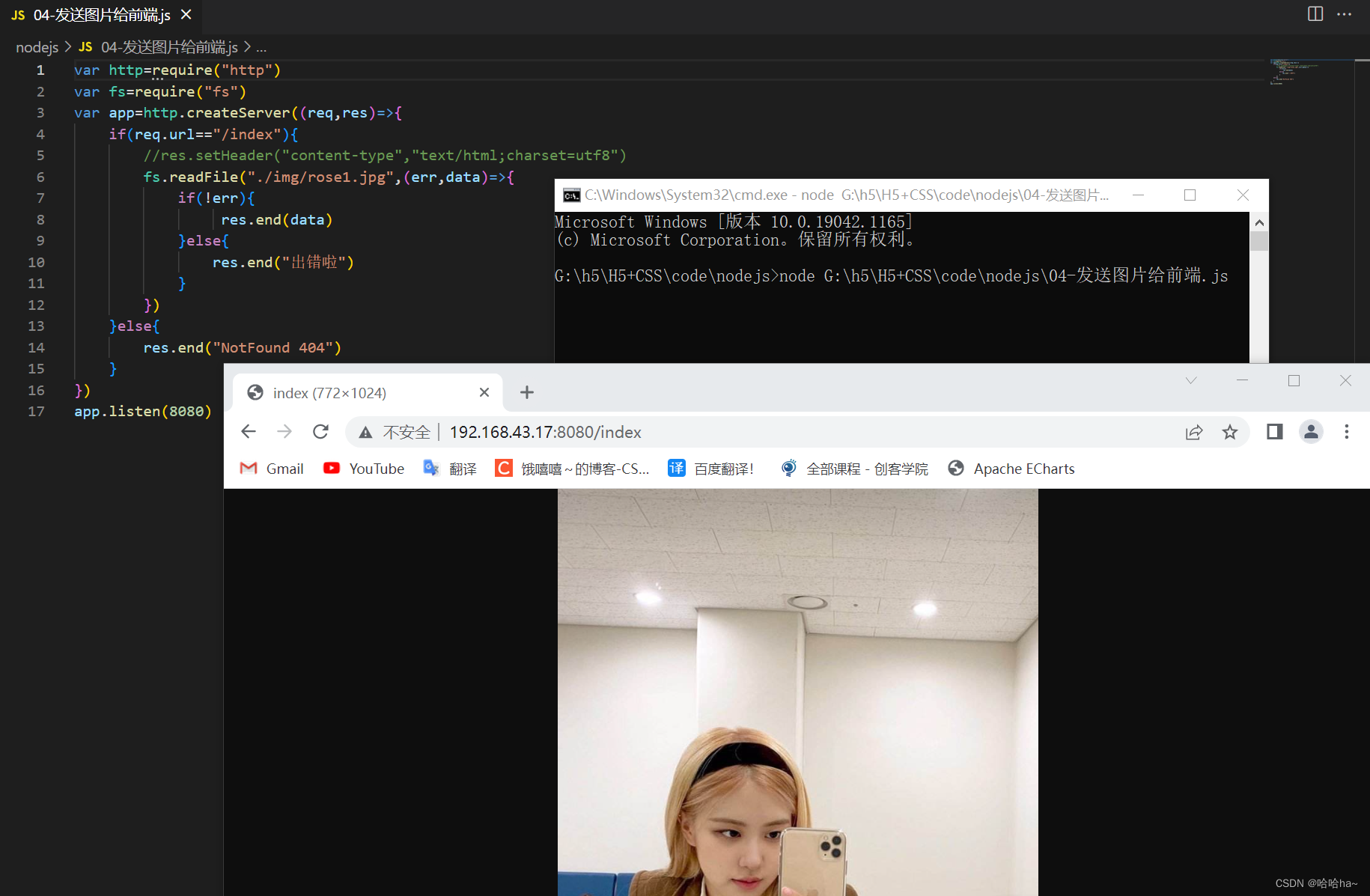The image size is (1370, 896).
Task: Go back in the browser
Action: coord(249,432)
